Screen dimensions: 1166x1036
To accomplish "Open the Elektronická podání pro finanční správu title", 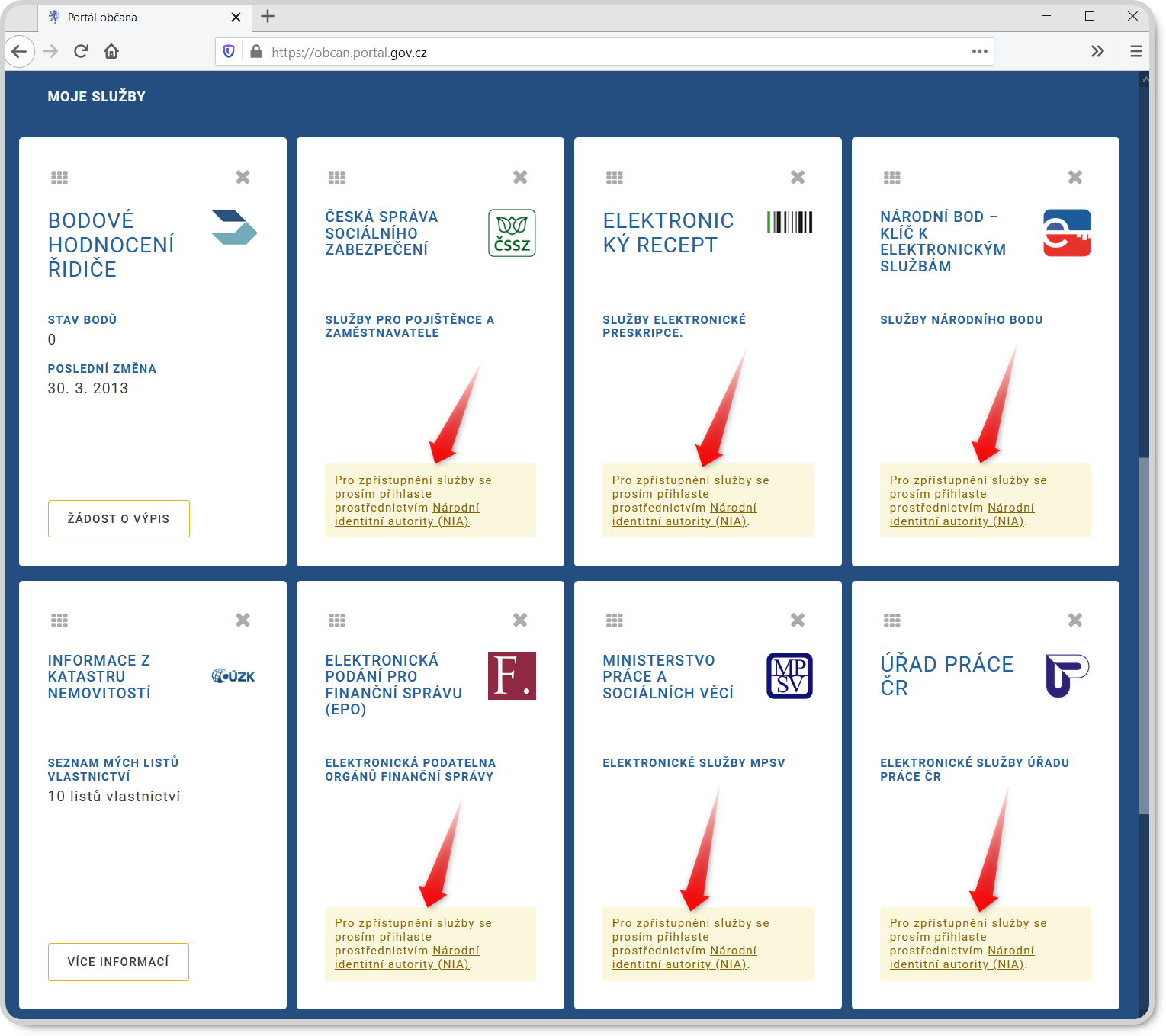I will [393, 685].
